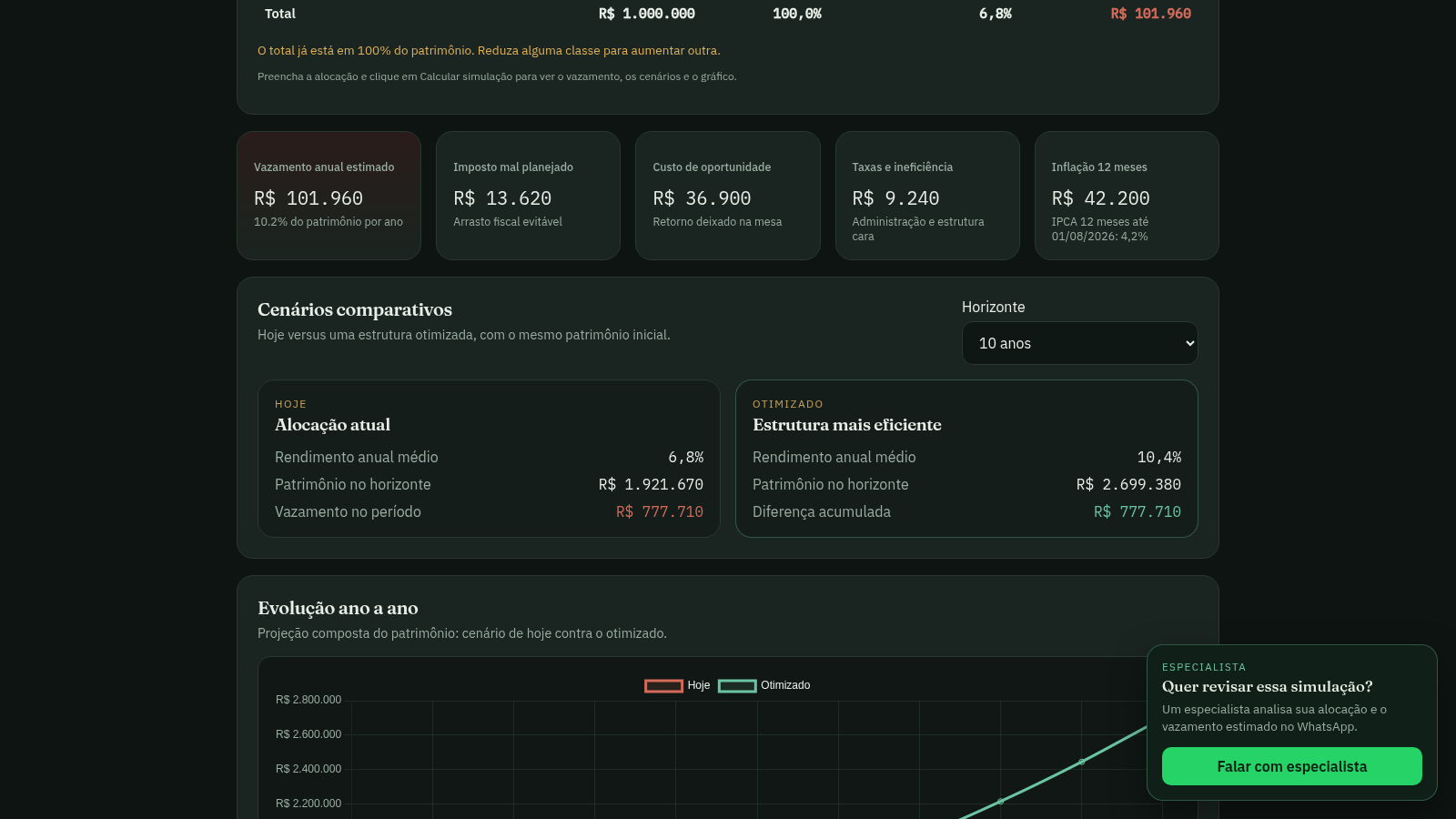Click the Evolução ano a ano heading

coord(338,608)
